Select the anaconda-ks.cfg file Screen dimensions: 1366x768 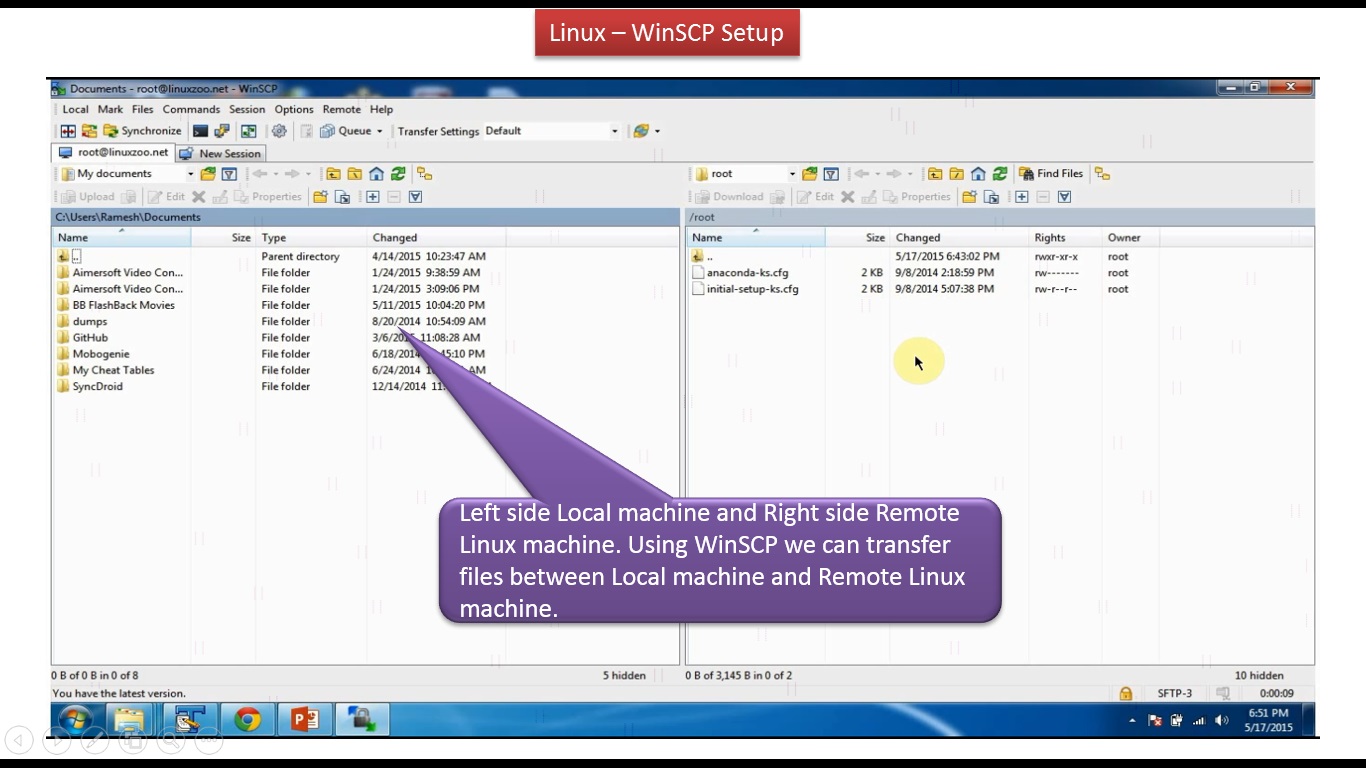[x=747, y=273]
